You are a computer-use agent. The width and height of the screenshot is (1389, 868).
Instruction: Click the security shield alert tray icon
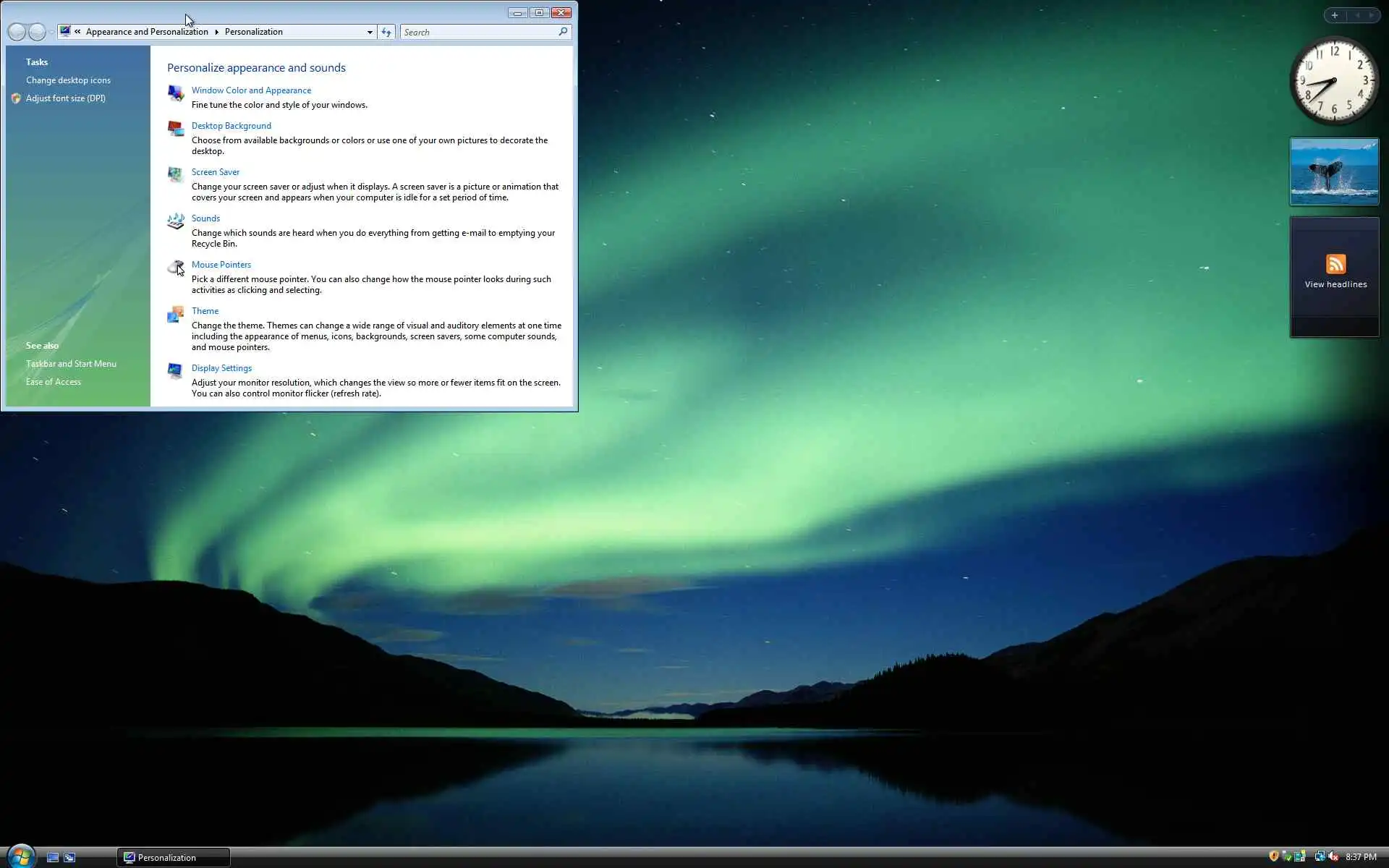tap(1273, 856)
